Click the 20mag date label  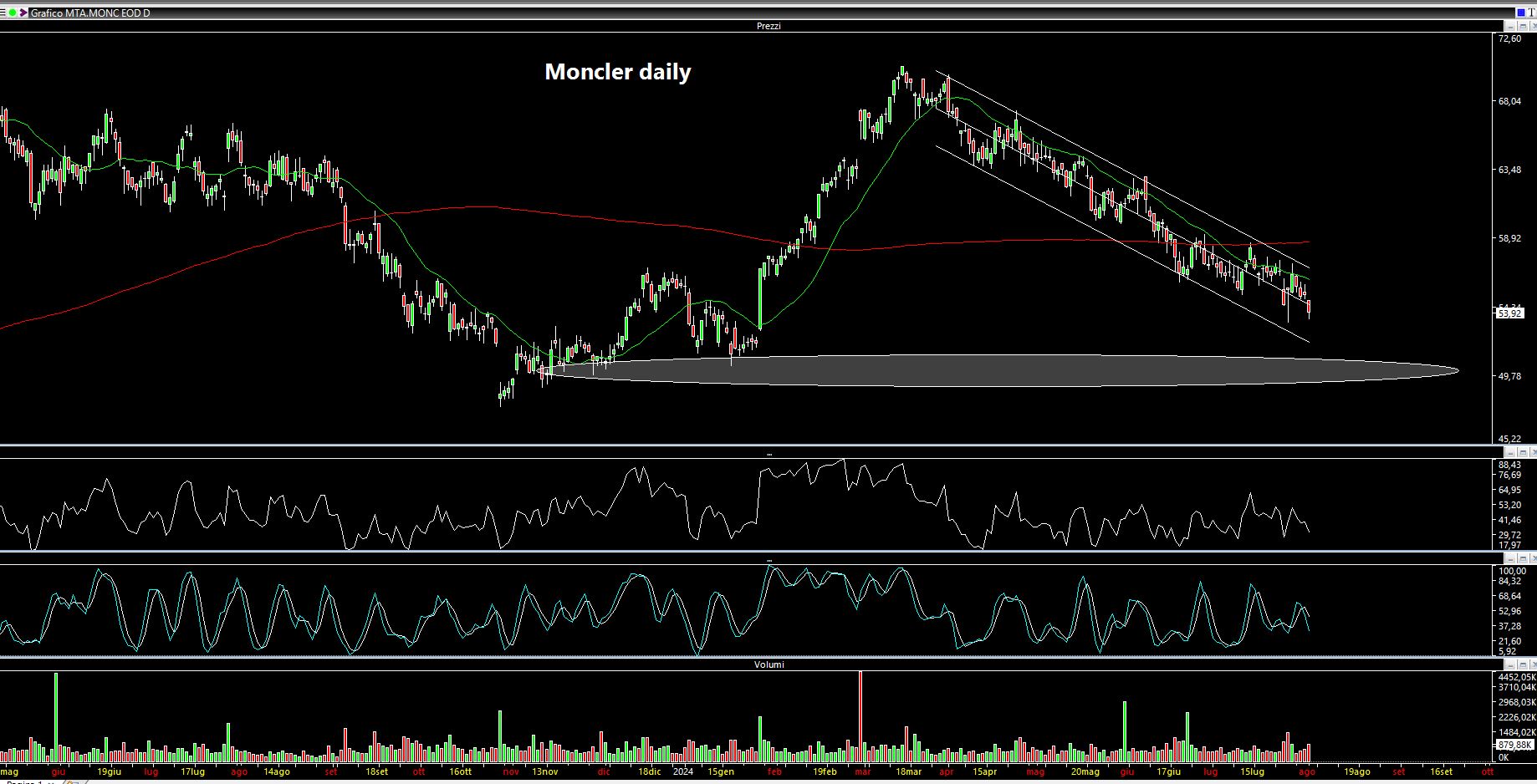[x=1085, y=771]
